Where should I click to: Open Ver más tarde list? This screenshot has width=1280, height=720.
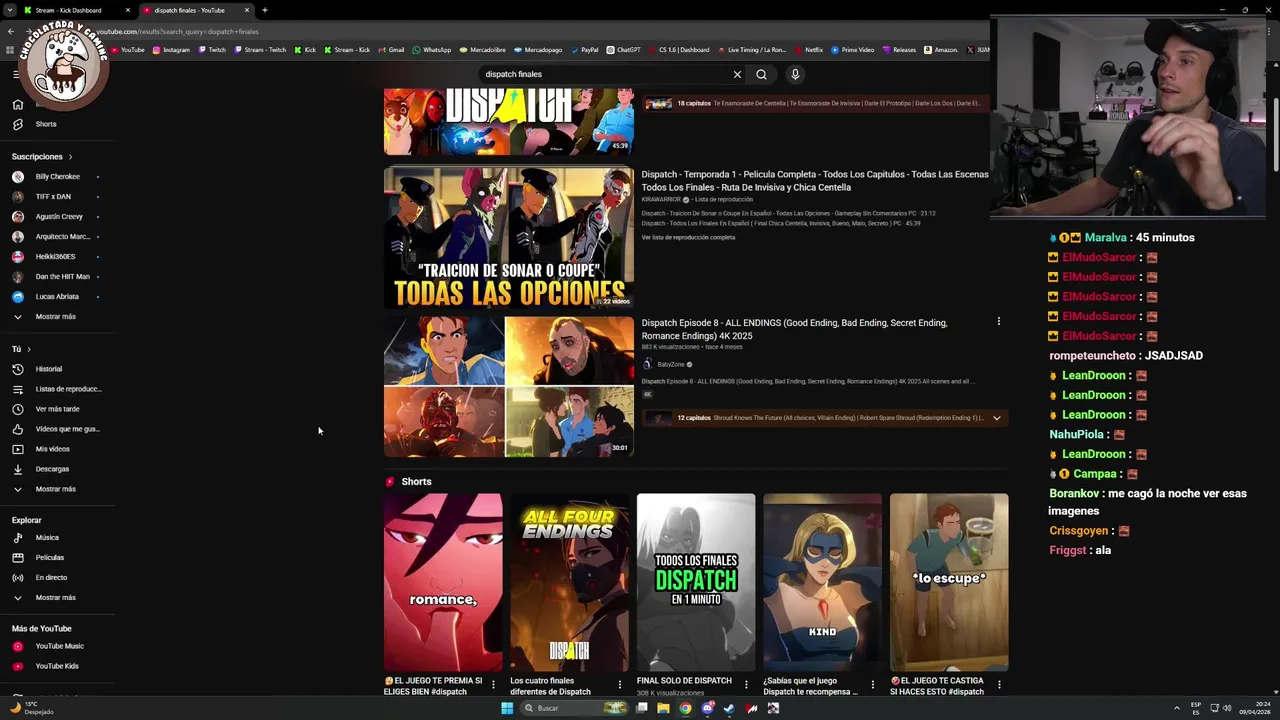pyautogui.click(x=46, y=409)
